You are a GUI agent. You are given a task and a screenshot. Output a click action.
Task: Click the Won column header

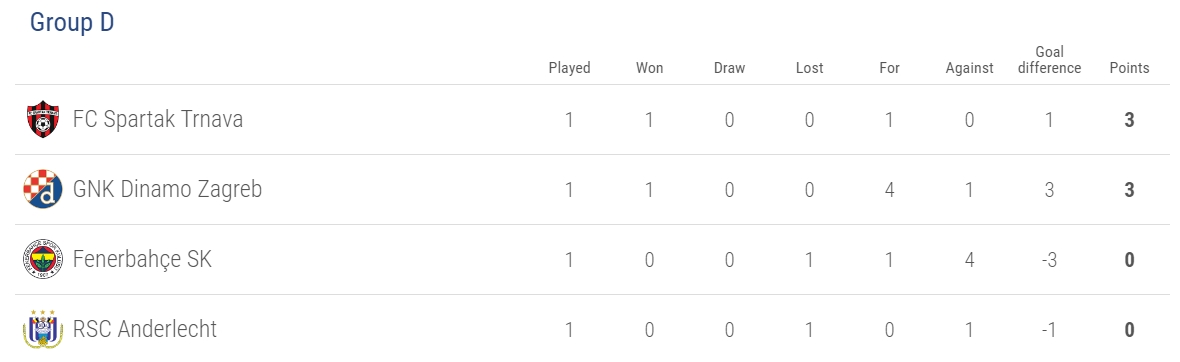pos(649,68)
